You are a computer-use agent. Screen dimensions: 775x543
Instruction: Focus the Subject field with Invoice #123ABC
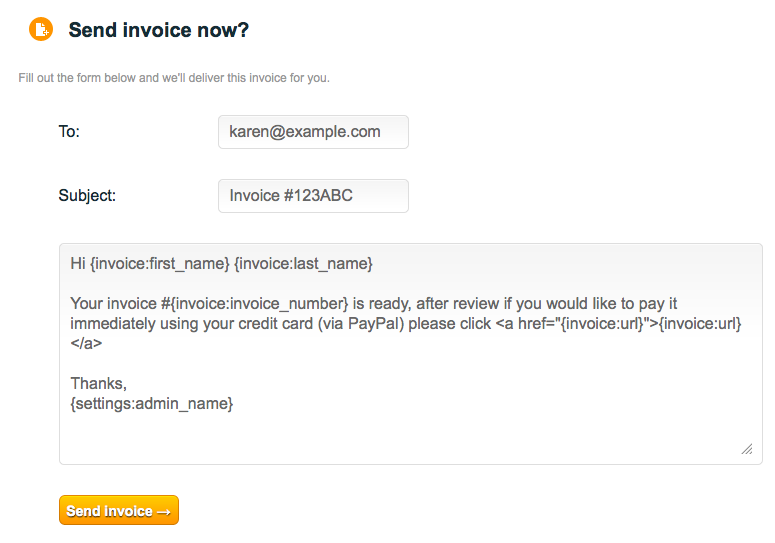point(313,196)
